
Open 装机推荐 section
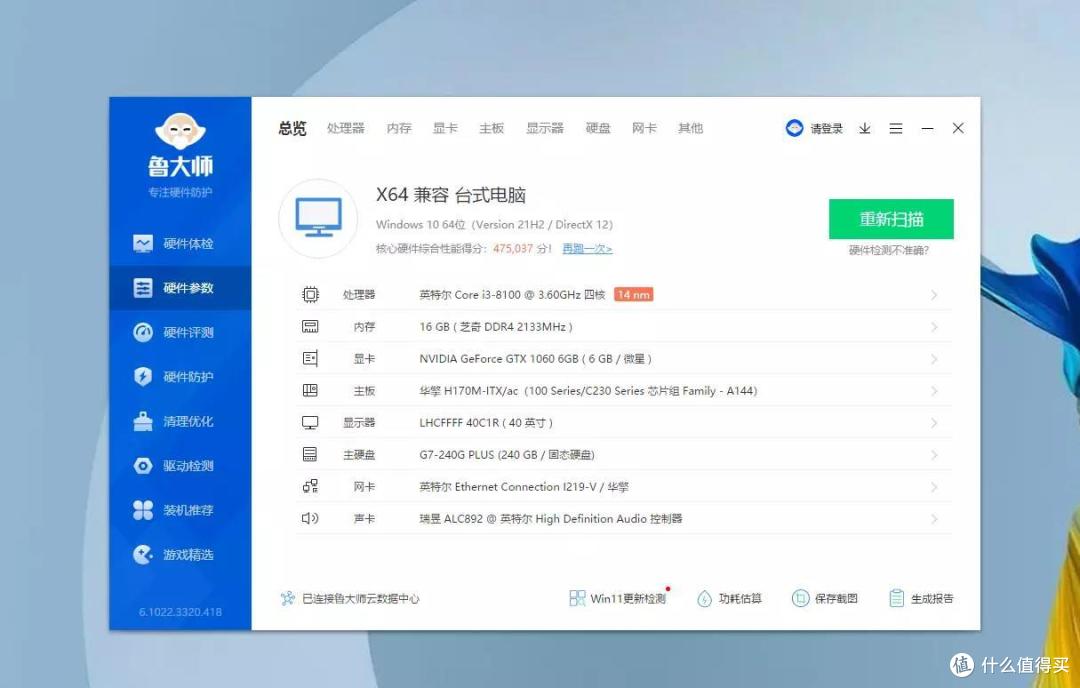coord(180,510)
